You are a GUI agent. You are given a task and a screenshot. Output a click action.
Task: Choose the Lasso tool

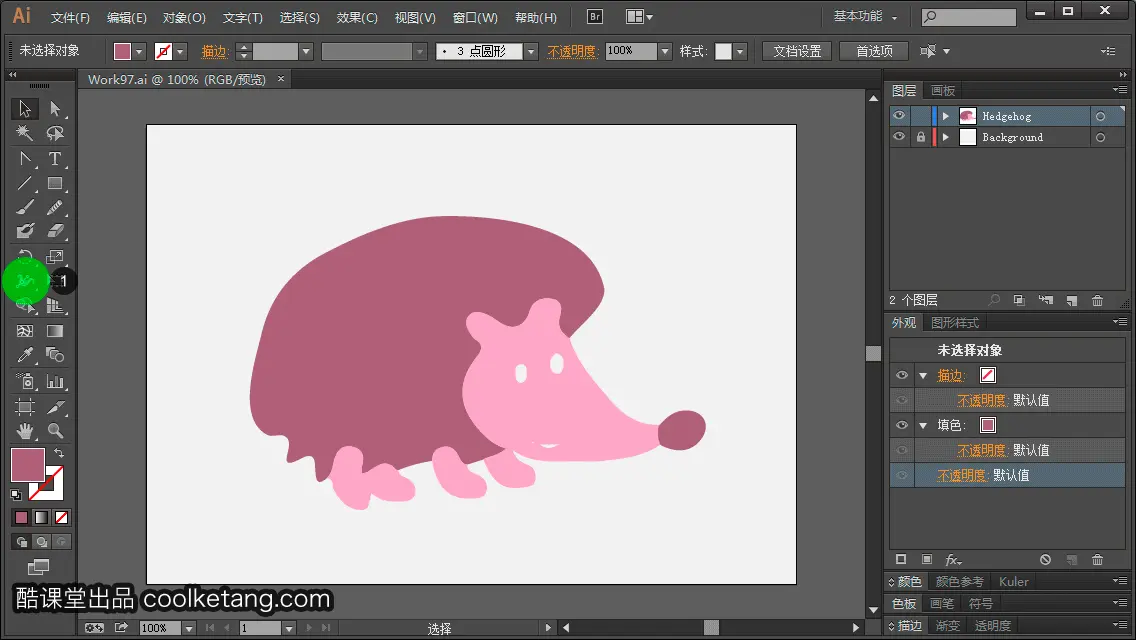click(x=55, y=133)
